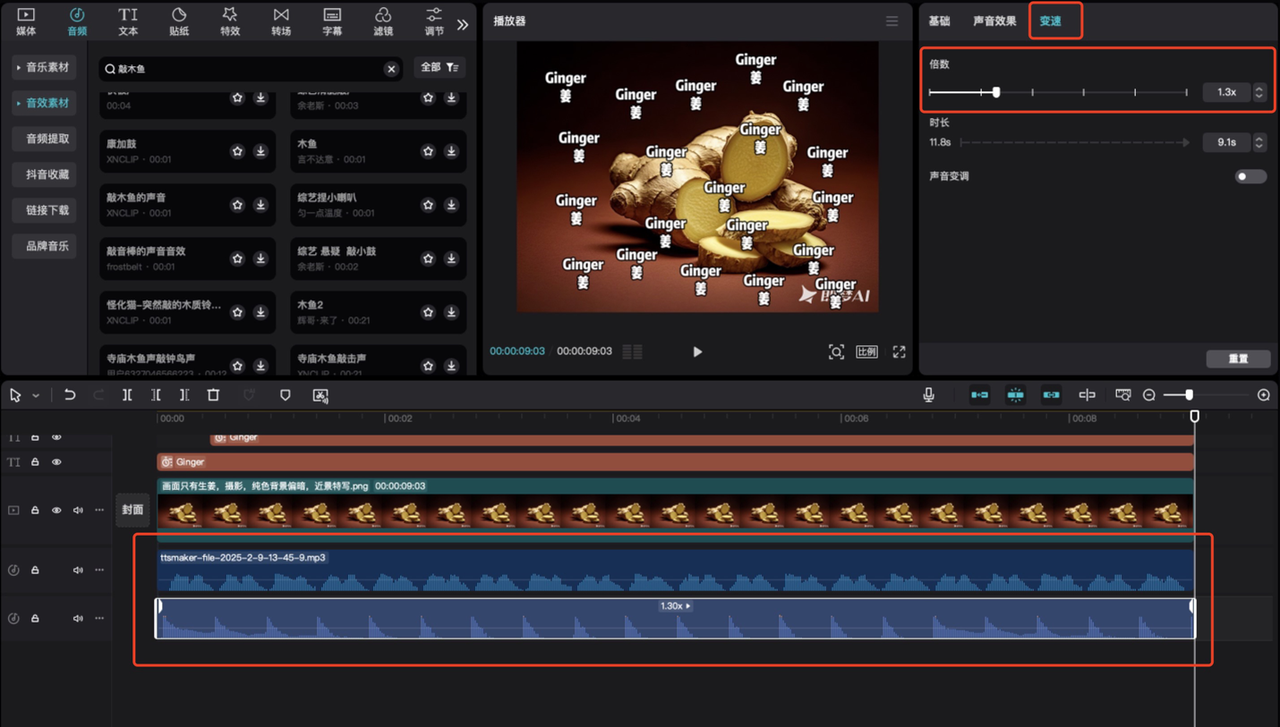Viewport: 1280px width, 727px height.
Task: Favorite the 康加鼓 sound effect
Action: (x=237, y=151)
